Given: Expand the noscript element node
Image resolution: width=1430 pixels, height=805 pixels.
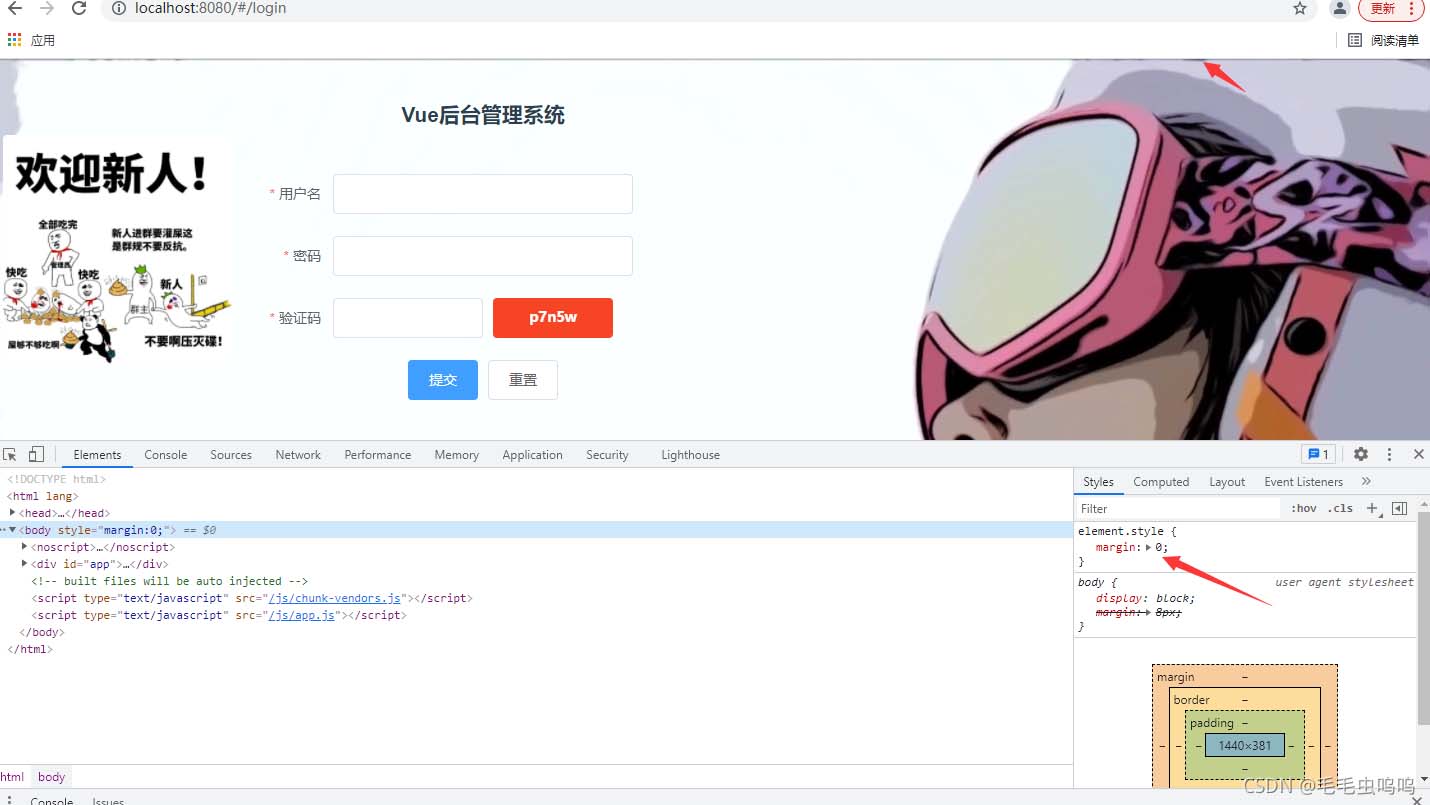Looking at the screenshot, I should click(x=25, y=547).
